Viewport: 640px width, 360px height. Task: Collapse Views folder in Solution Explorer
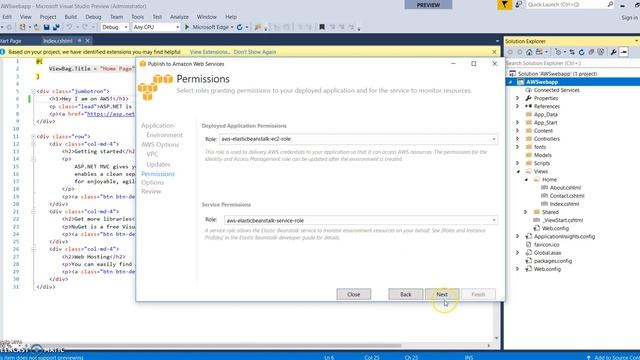pyautogui.click(x=518, y=172)
